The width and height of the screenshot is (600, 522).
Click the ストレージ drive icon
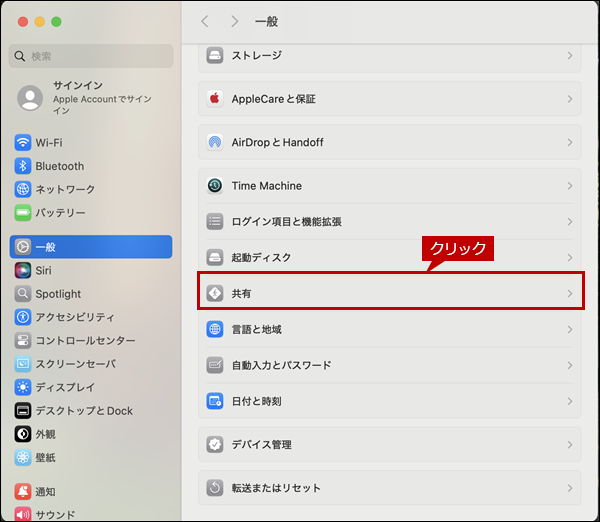point(215,55)
